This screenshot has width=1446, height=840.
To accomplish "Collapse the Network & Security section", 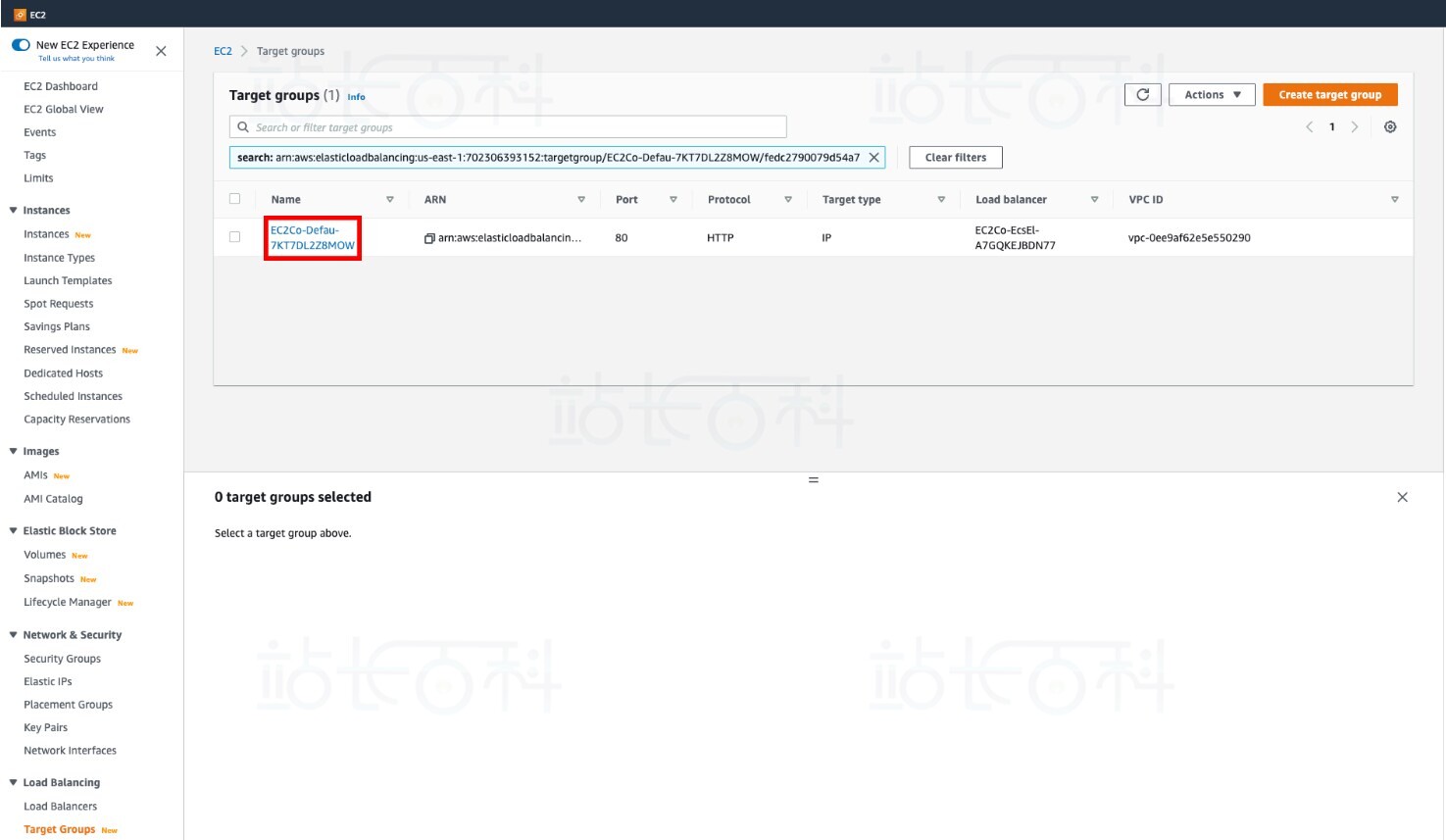I will [x=13, y=635].
